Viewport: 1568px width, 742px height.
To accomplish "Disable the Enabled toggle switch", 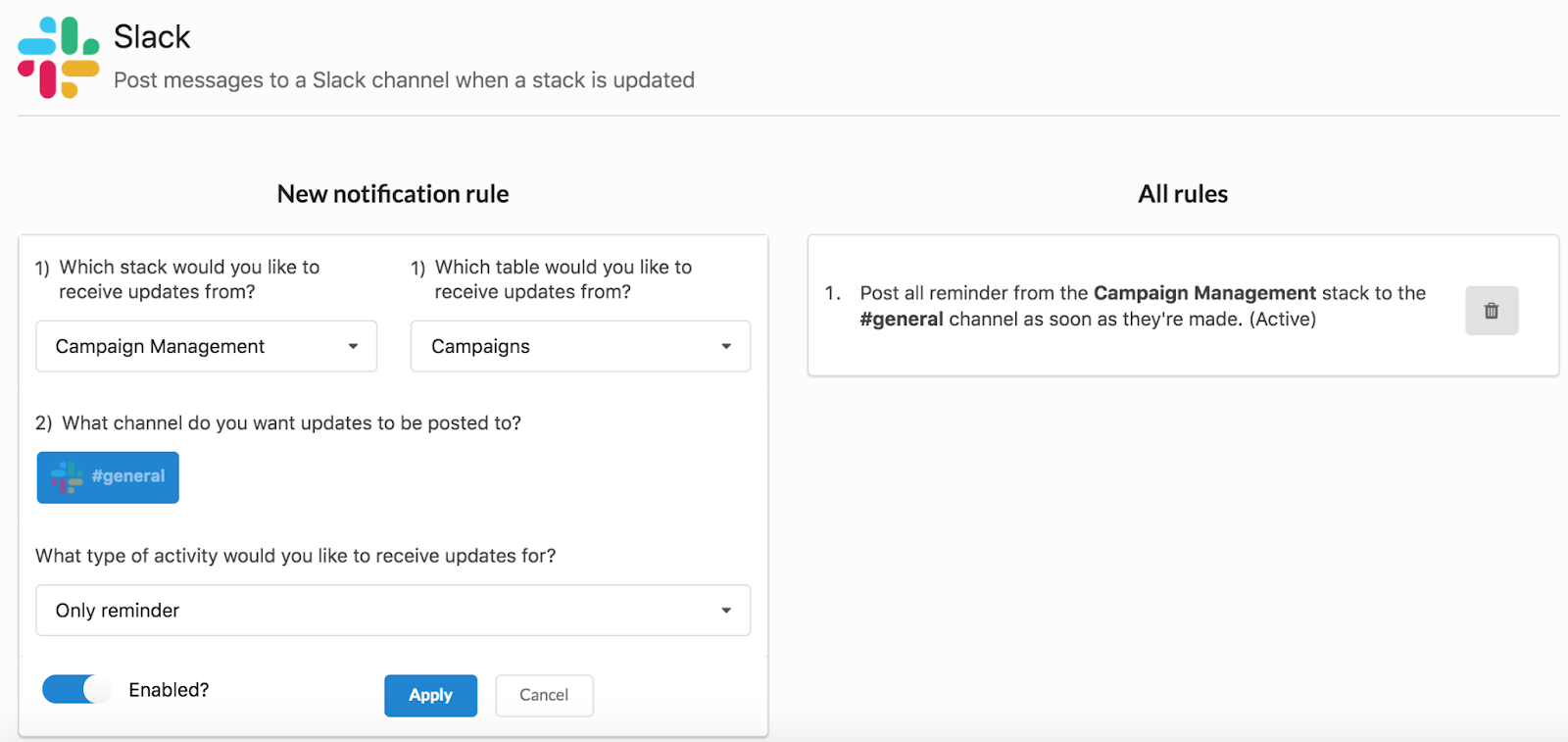I will pos(76,690).
